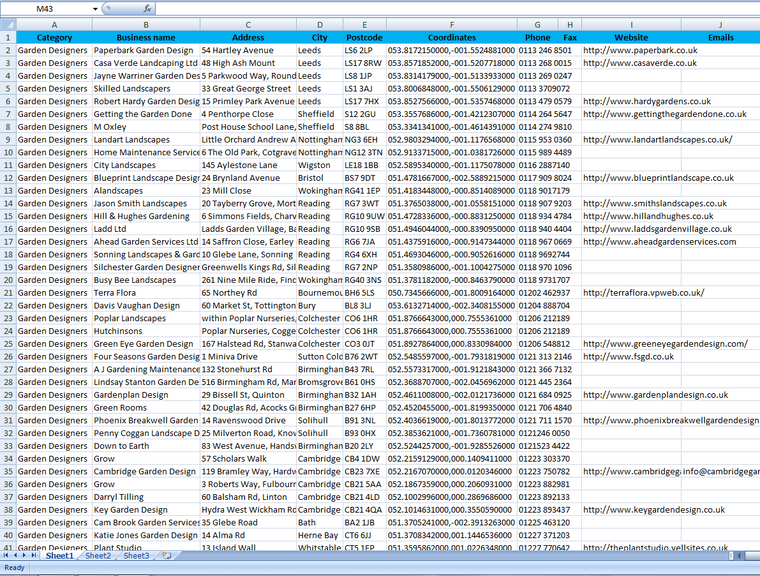The width and height of the screenshot is (760, 576).
Task: Select the Terra Flora cell
Action: tap(146, 293)
